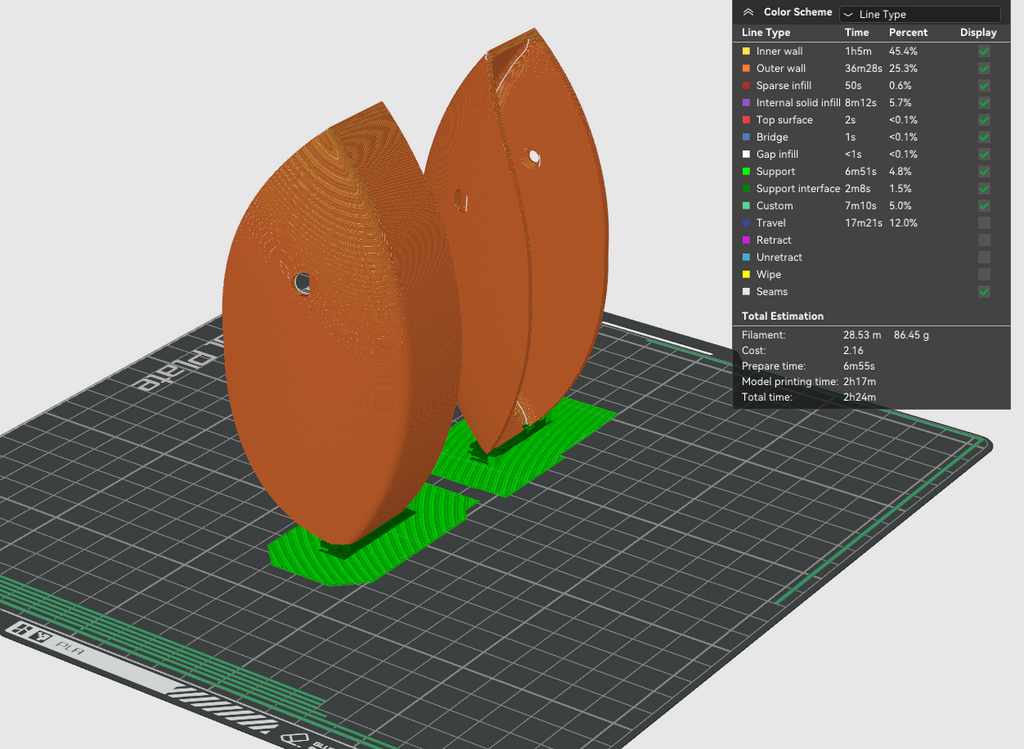The width and height of the screenshot is (1024, 749).
Task: Enable Travel display checkbox
Action: (984, 223)
